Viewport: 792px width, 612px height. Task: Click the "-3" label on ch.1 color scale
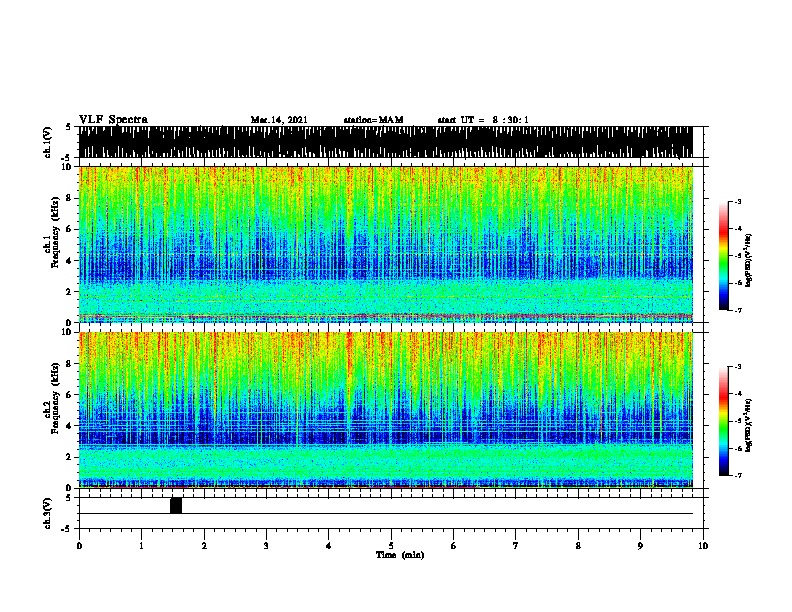(x=737, y=201)
